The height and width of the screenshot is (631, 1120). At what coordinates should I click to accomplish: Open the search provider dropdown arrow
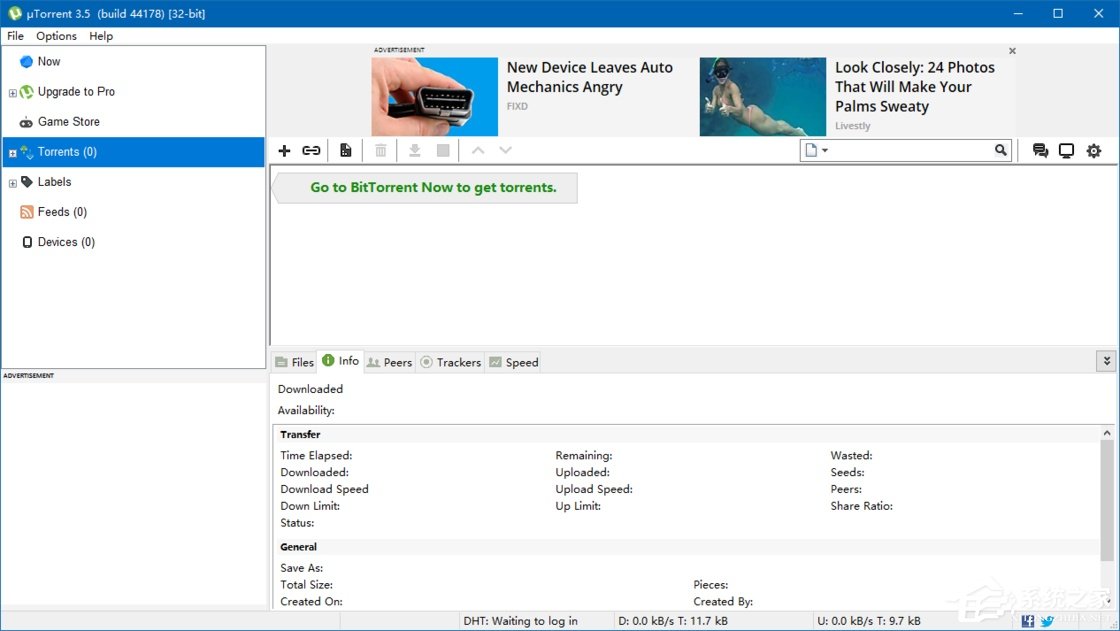pos(825,151)
